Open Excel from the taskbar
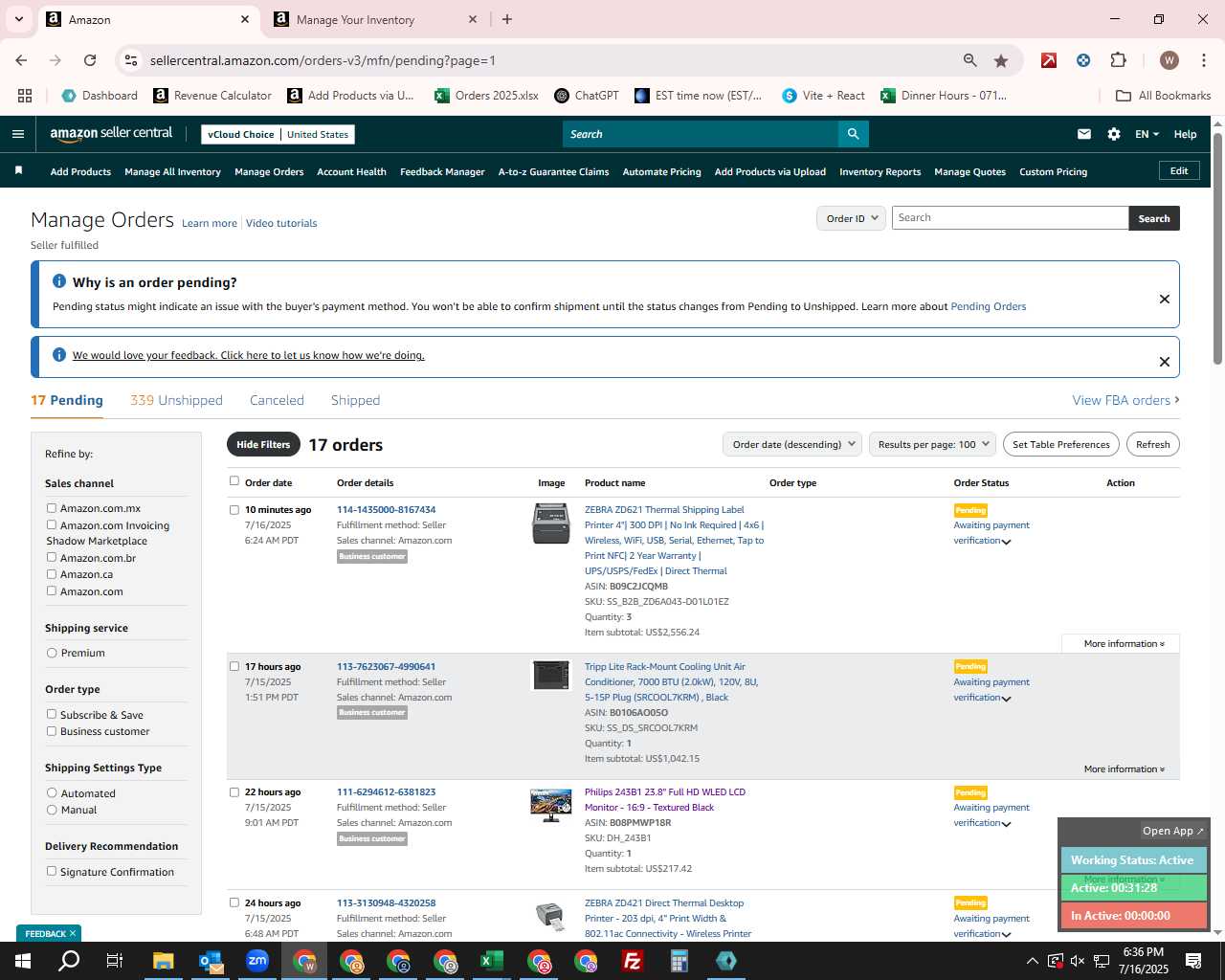Image resolution: width=1225 pixels, height=980 pixels. coord(491,961)
